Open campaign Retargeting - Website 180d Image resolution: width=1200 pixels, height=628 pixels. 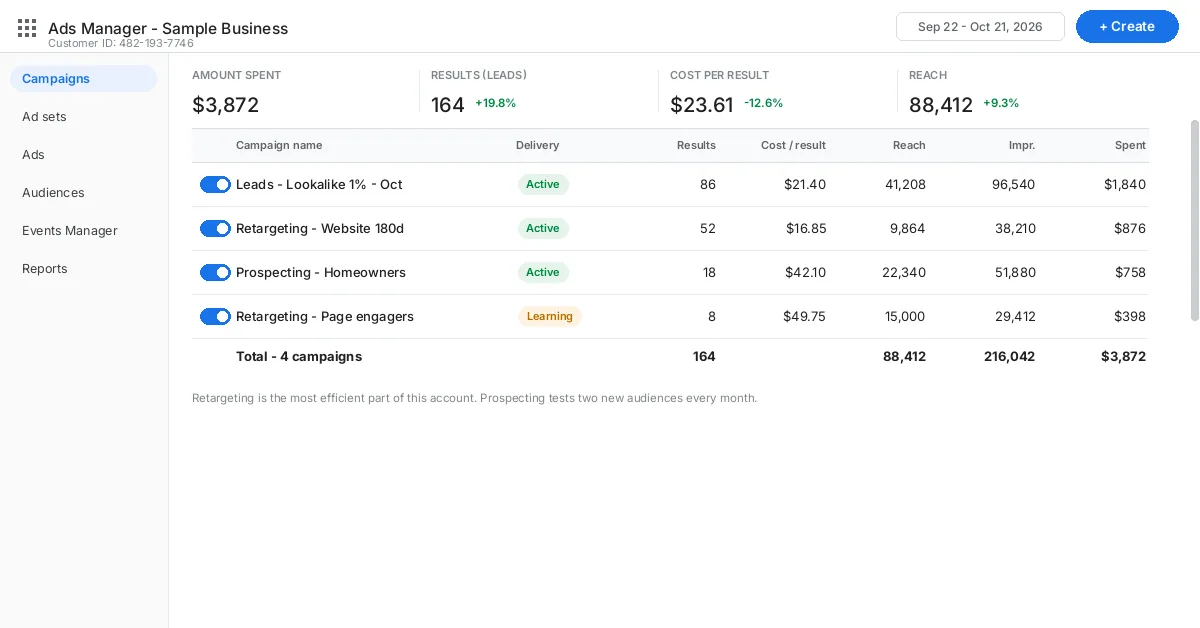point(320,229)
